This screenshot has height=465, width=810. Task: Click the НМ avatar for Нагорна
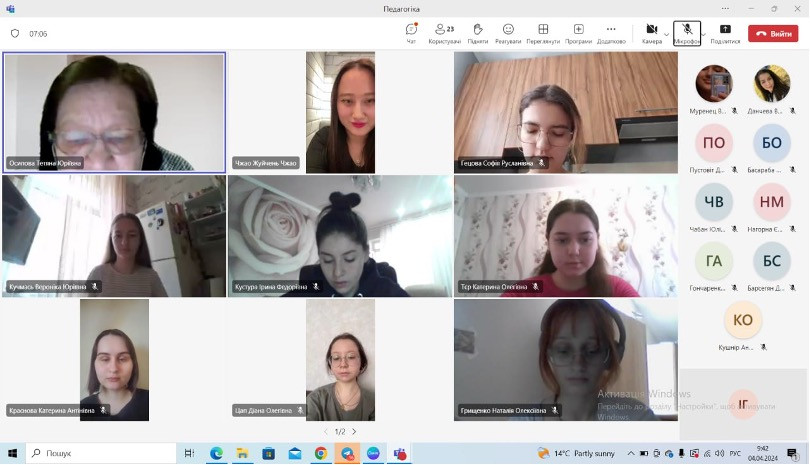[x=772, y=202]
